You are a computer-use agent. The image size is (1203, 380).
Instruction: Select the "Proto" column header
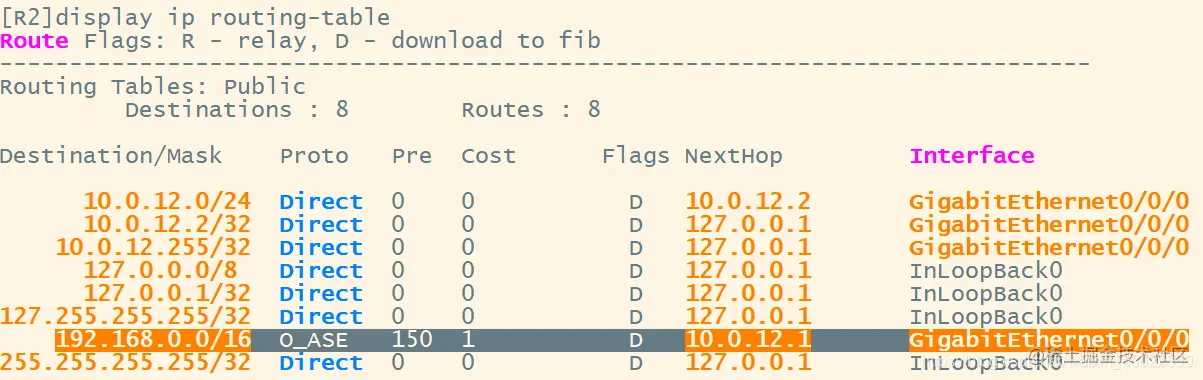(314, 156)
